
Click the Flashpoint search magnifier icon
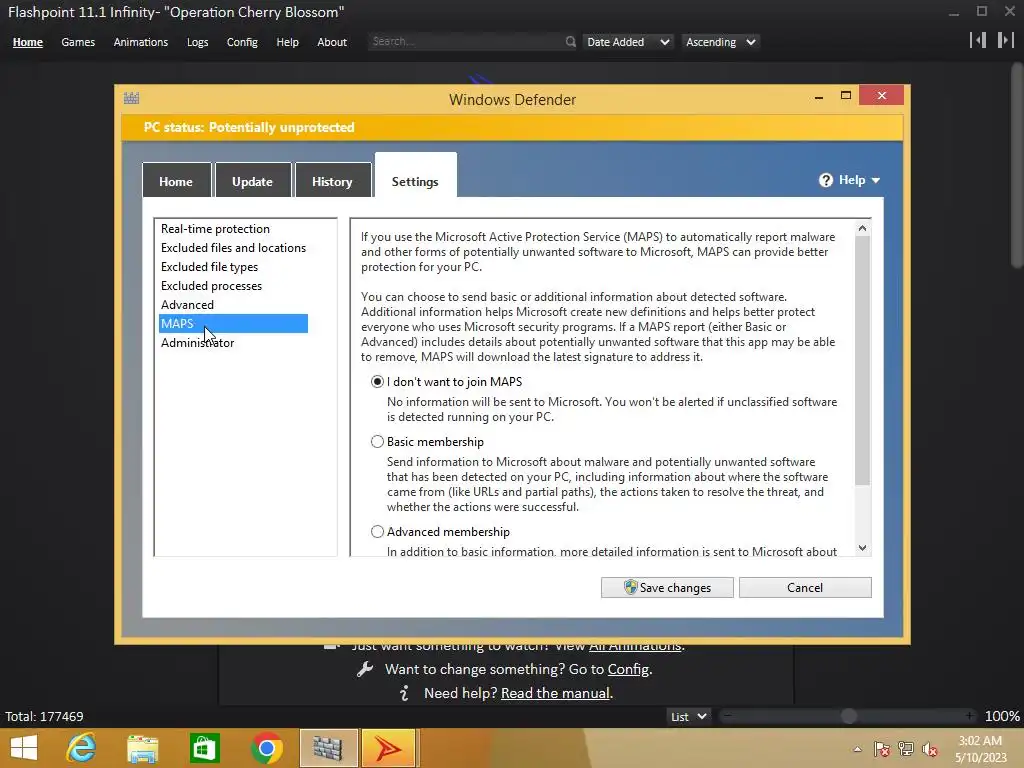click(570, 42)
